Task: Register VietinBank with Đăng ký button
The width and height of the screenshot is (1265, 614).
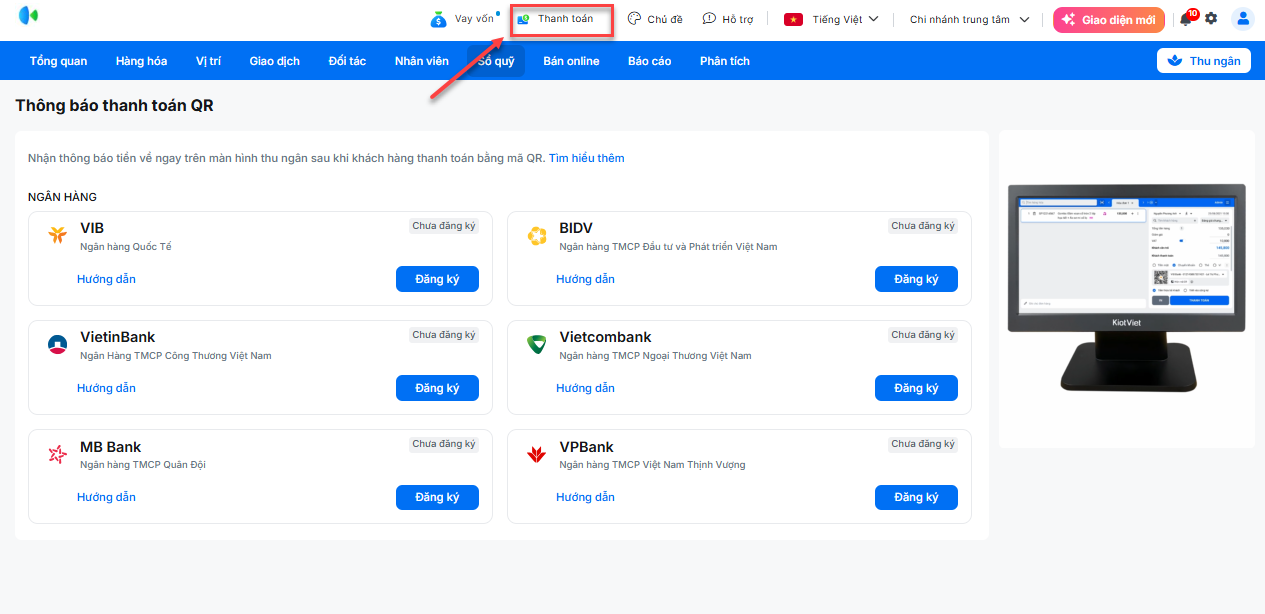Action: coord(437,388)
